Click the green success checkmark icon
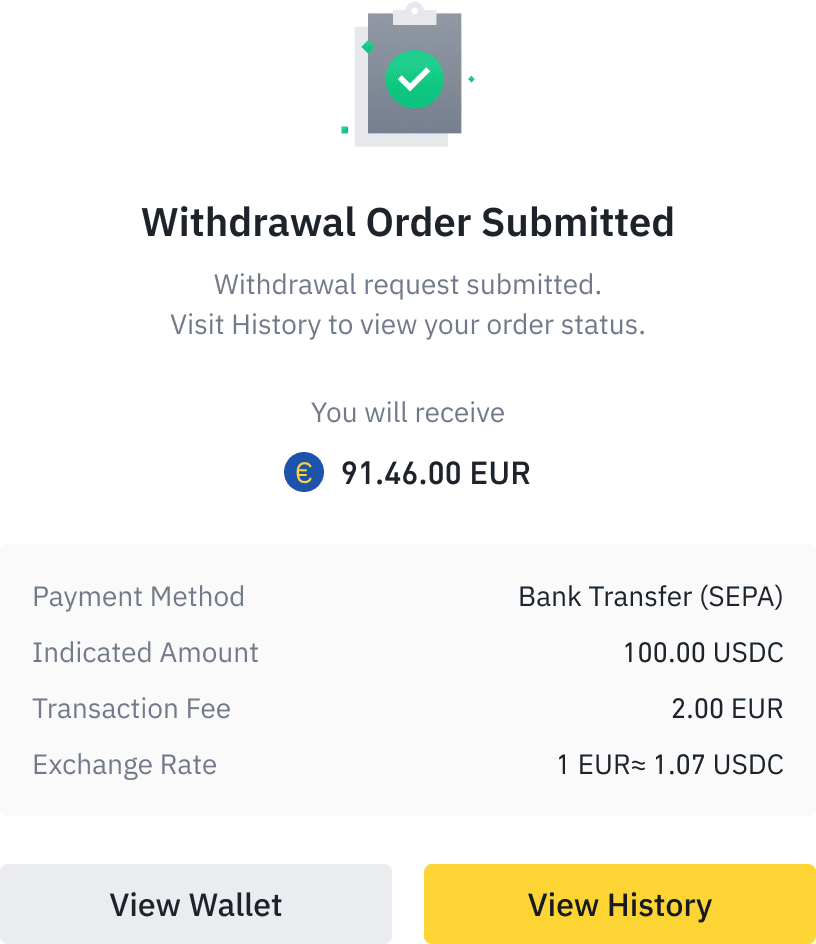 pos(414,78)
